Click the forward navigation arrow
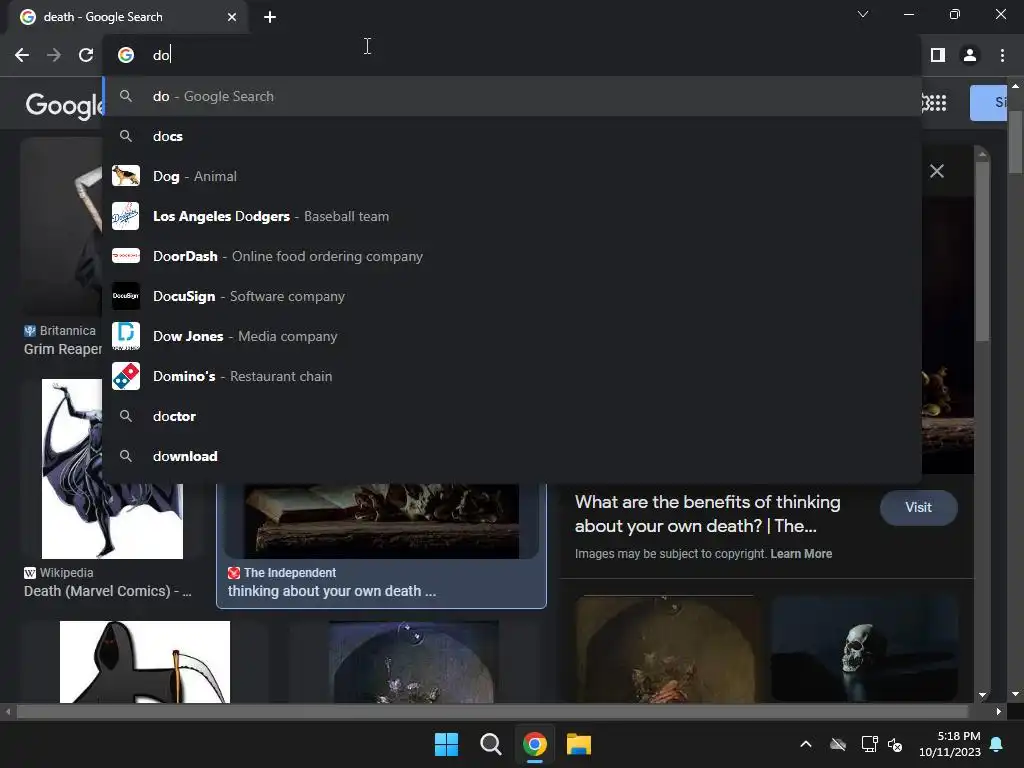 pyautogui.click(x=54, y=55)
